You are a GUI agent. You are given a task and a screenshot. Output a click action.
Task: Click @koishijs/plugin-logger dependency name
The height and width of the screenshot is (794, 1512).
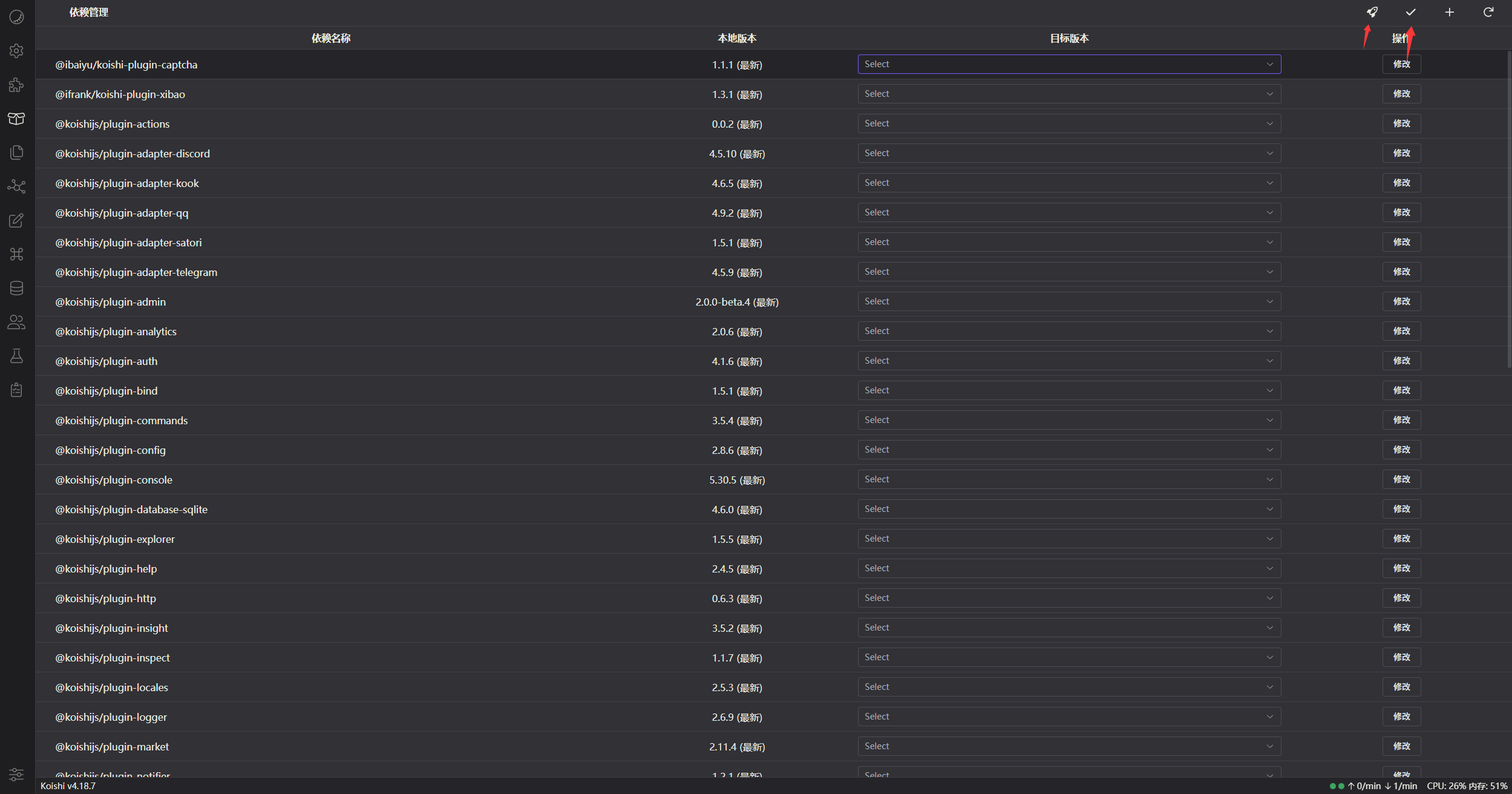[111, 717]
